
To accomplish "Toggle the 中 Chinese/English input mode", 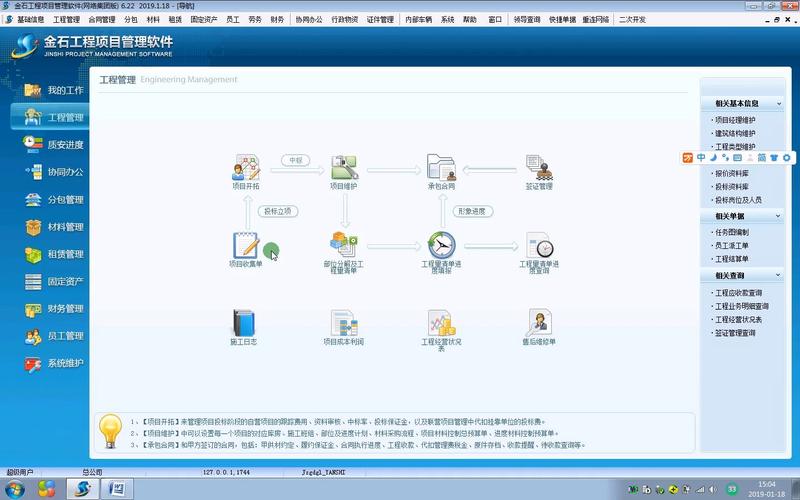I will [701, 158].
